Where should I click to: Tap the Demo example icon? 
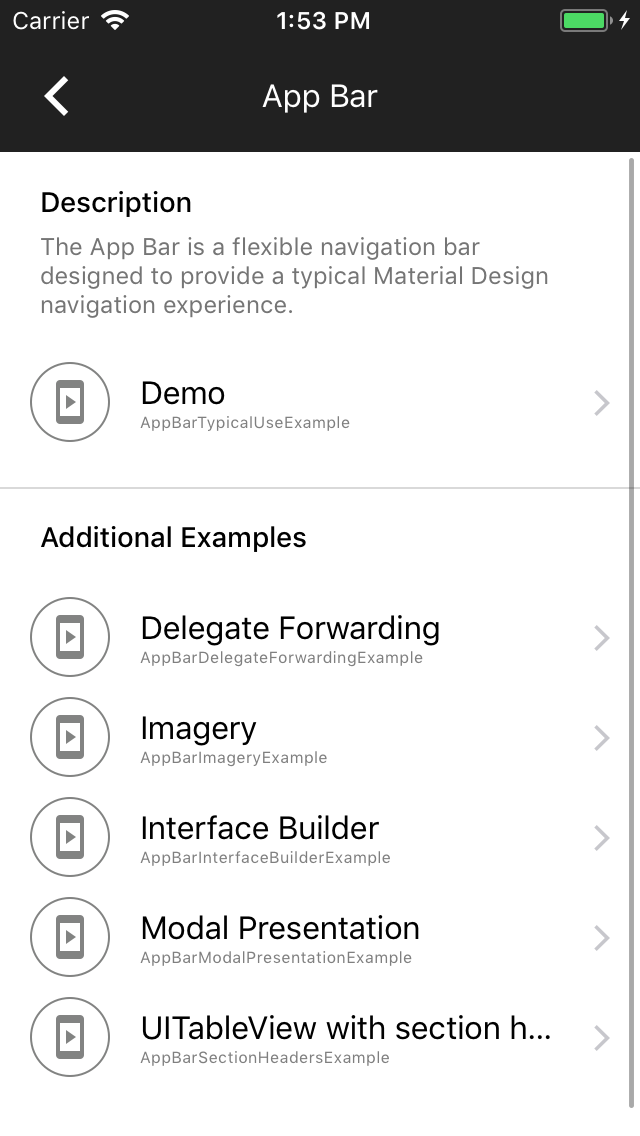point(69,402)
